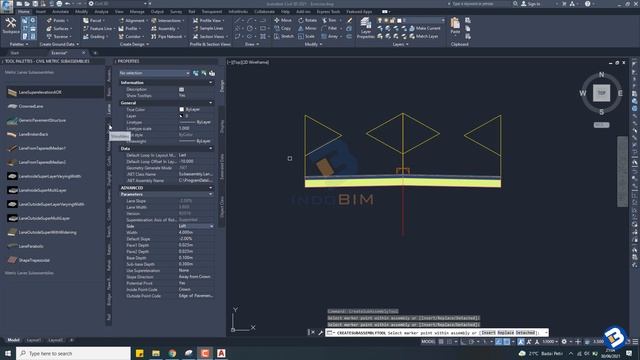
Task: Click the Surfaces ribbon button
Action: click(x=59, y=28)
